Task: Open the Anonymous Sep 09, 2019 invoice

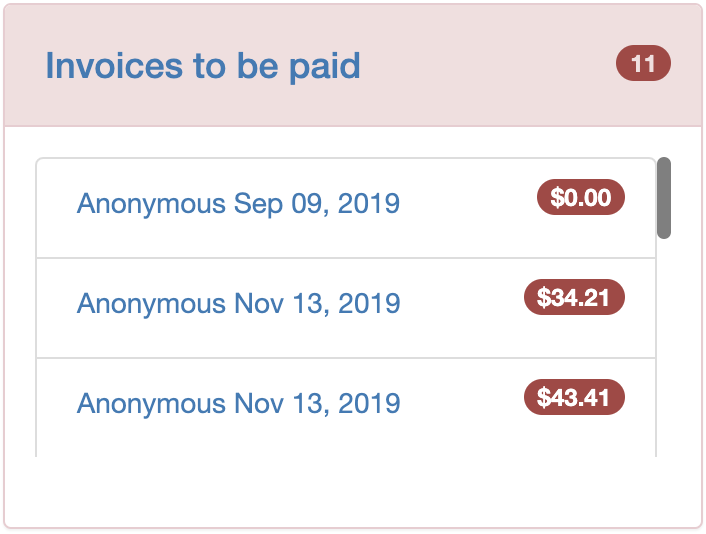Action: (x=238, y=204)
